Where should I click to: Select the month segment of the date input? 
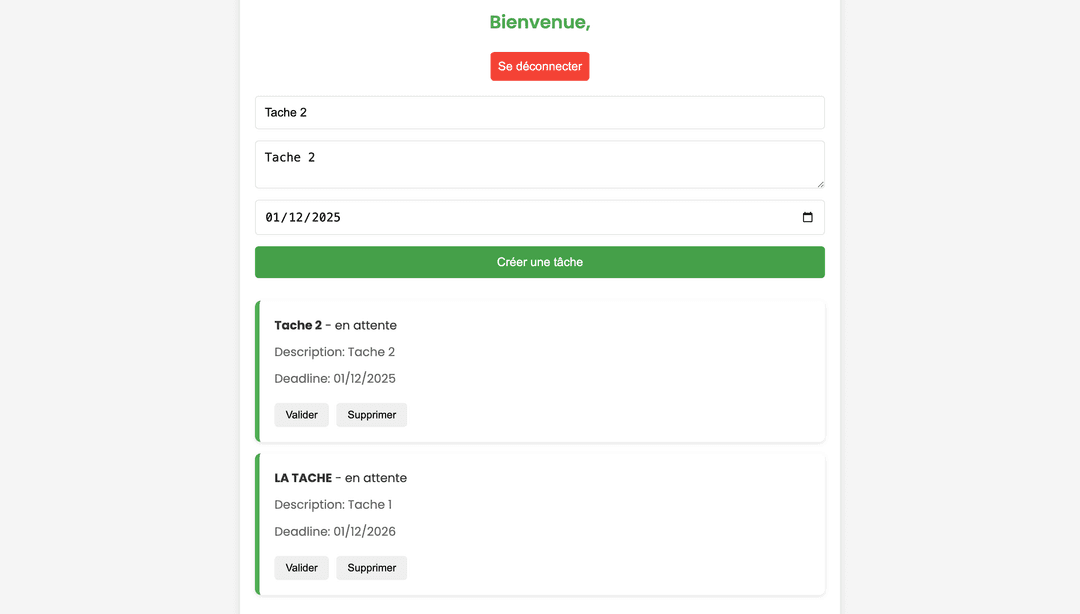tap(298, 217)
